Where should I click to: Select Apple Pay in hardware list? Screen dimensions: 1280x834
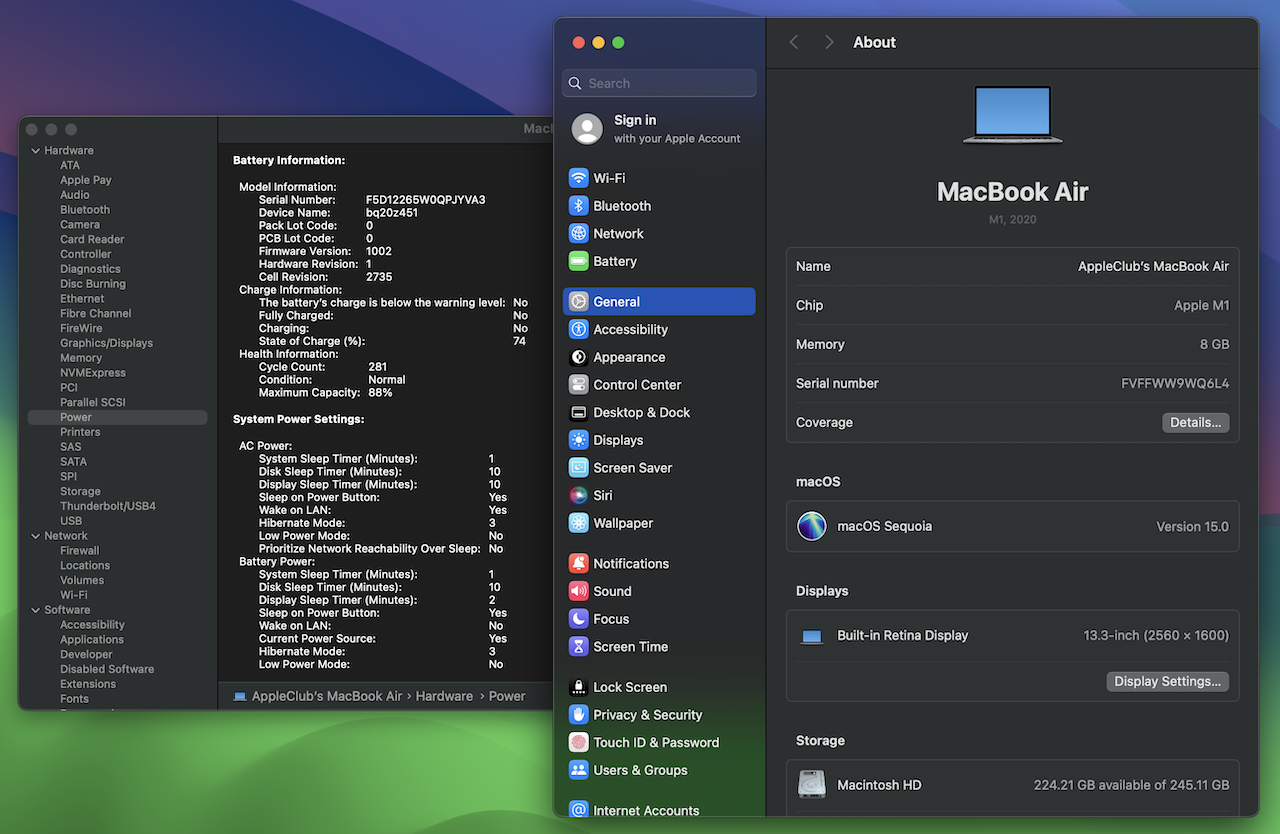click(x=86, y=180)
